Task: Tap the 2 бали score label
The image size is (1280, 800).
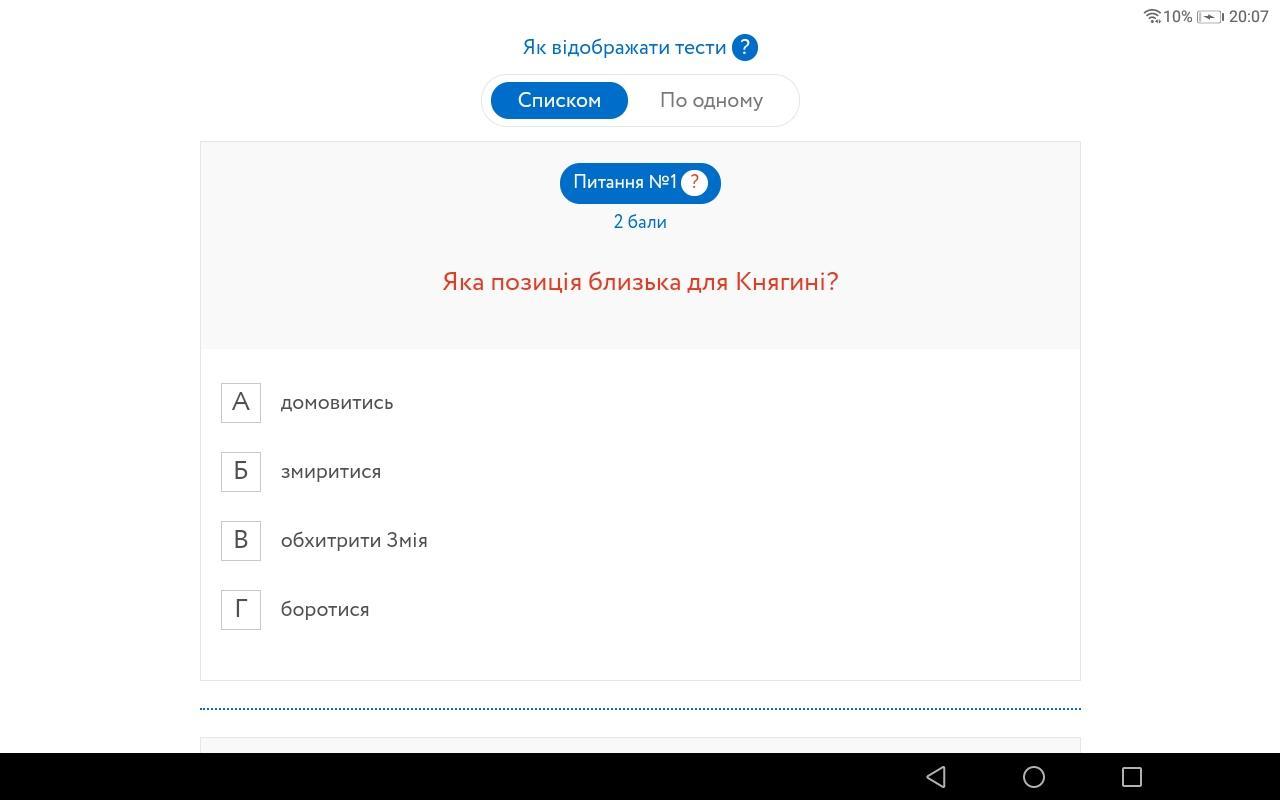Action: 640,222
